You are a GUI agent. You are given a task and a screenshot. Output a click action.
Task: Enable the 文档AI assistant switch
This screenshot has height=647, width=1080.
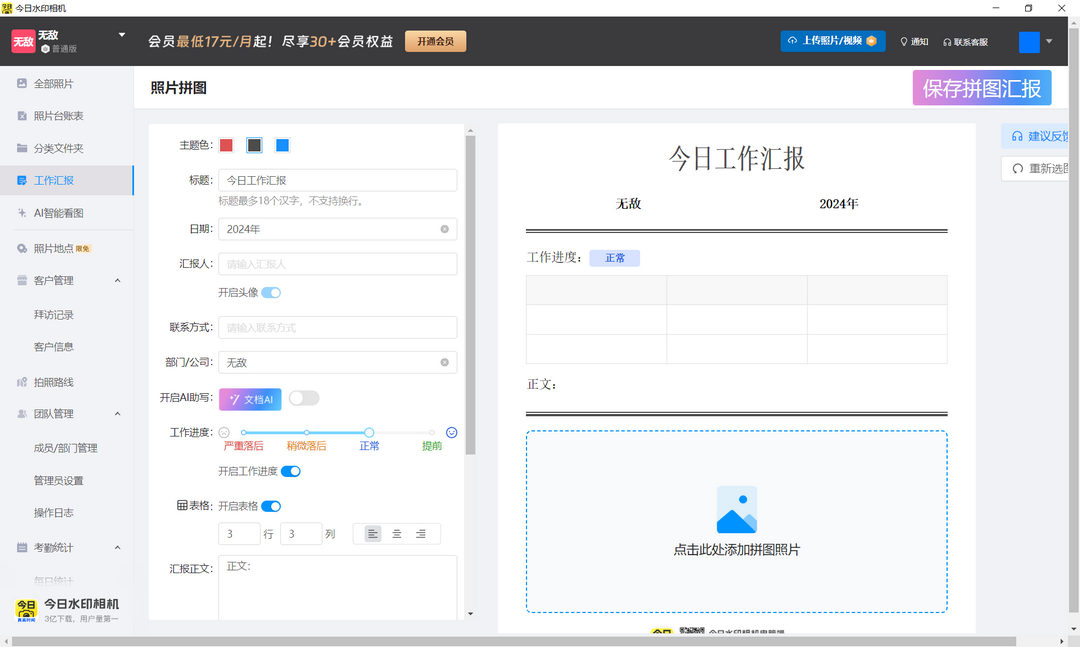point(304,399)
